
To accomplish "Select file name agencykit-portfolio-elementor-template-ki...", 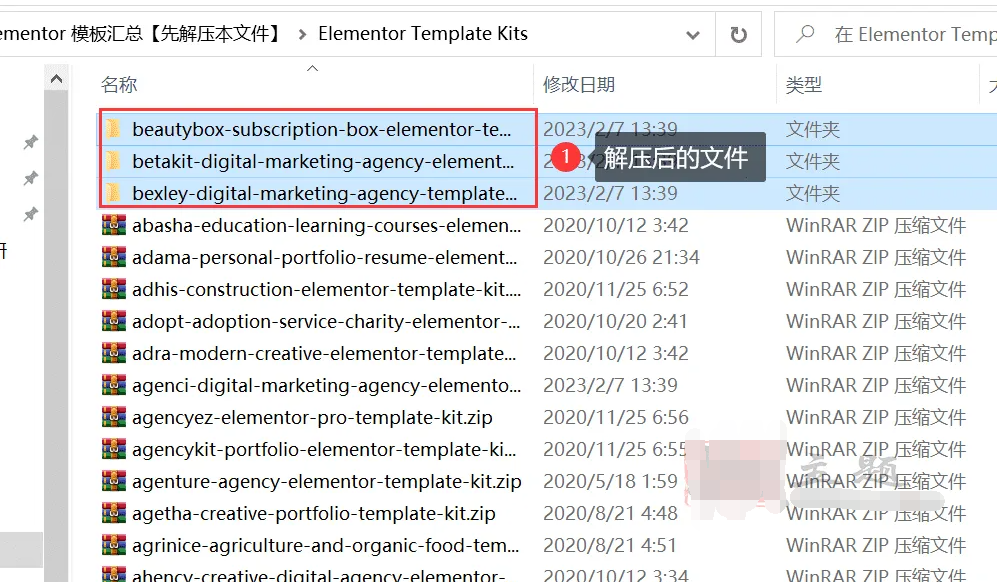I will 324,449.
